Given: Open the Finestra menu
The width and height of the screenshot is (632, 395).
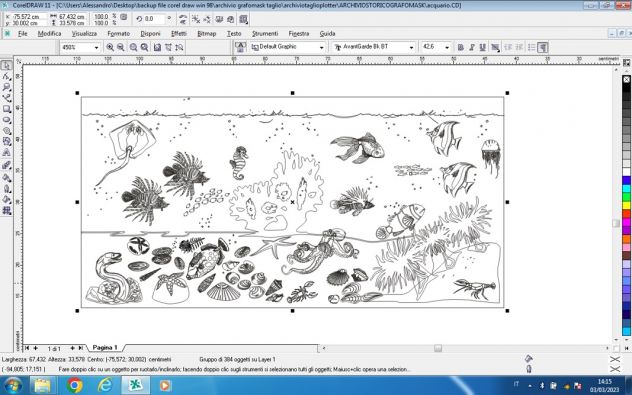Looking at the screenshot, I should [299, 33].
